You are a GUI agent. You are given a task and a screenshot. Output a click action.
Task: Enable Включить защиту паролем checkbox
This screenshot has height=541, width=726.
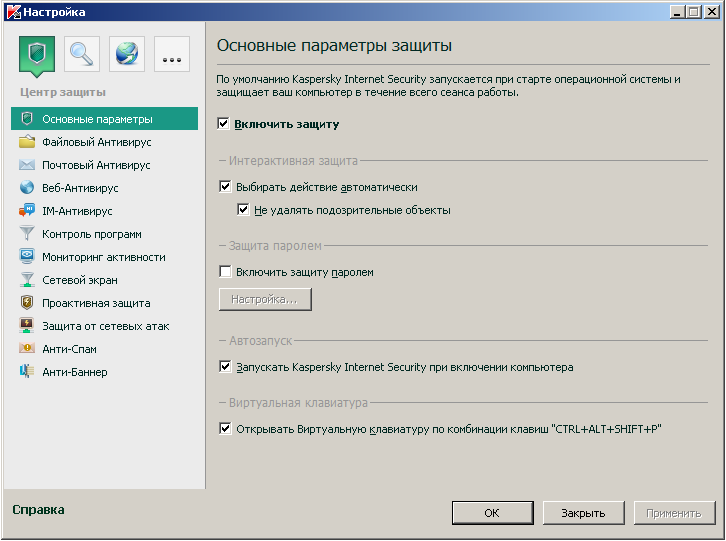click(225, 271)
